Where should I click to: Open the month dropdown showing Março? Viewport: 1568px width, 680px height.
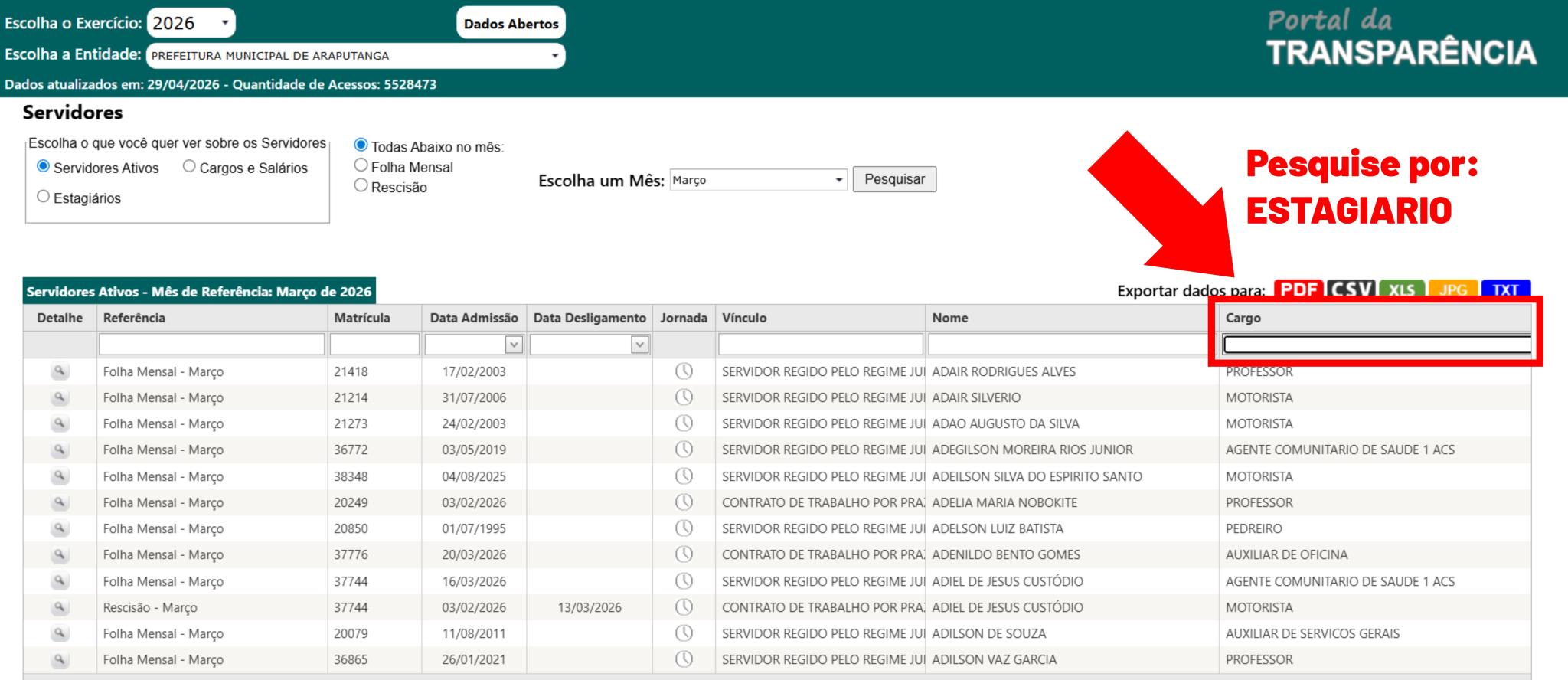758,180
